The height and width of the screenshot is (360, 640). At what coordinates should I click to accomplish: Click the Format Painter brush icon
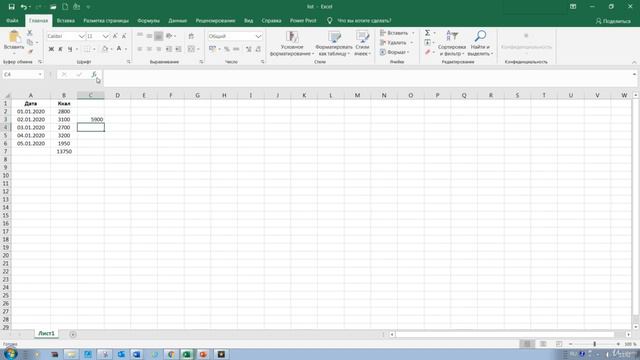(30, 51)
